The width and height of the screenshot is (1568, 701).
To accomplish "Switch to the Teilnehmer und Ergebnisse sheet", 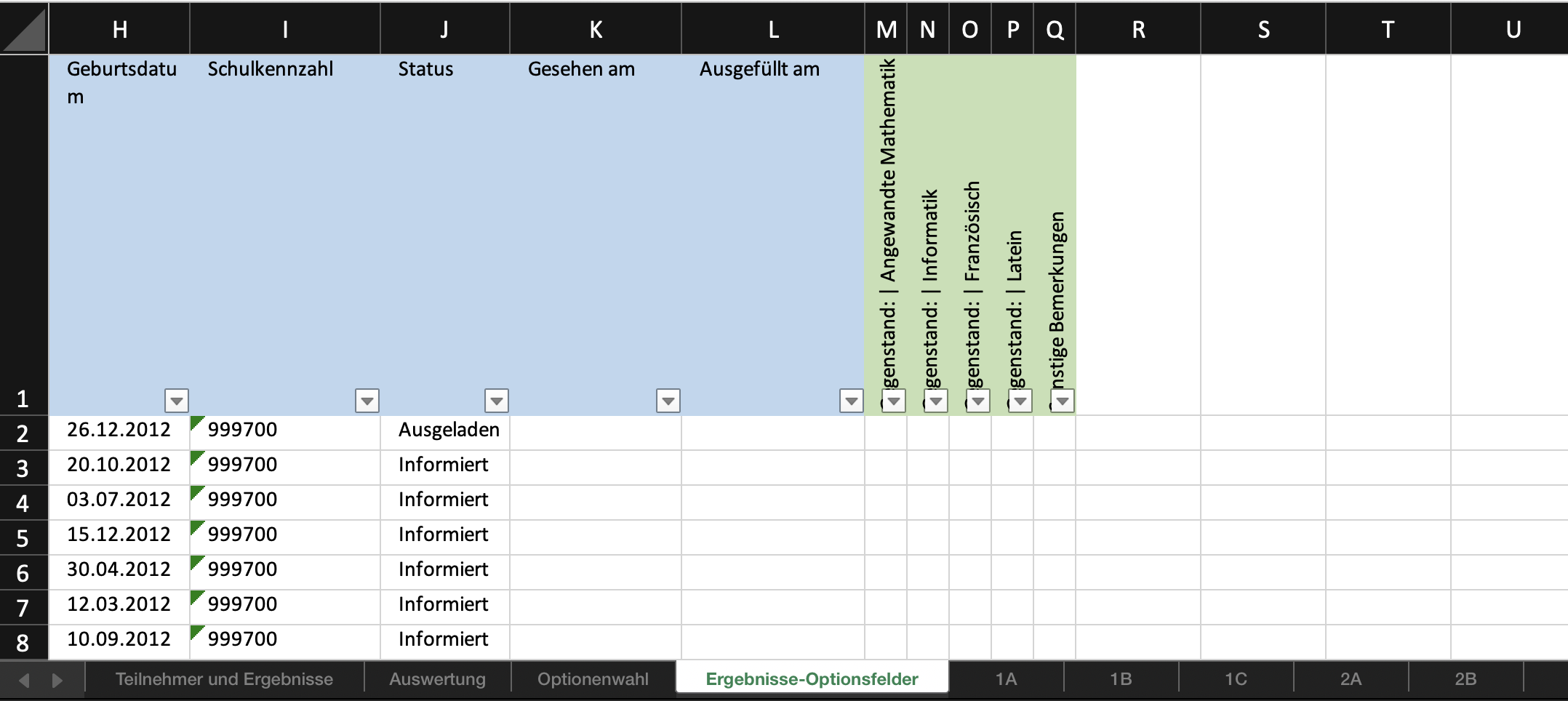I will click(224, 679).
